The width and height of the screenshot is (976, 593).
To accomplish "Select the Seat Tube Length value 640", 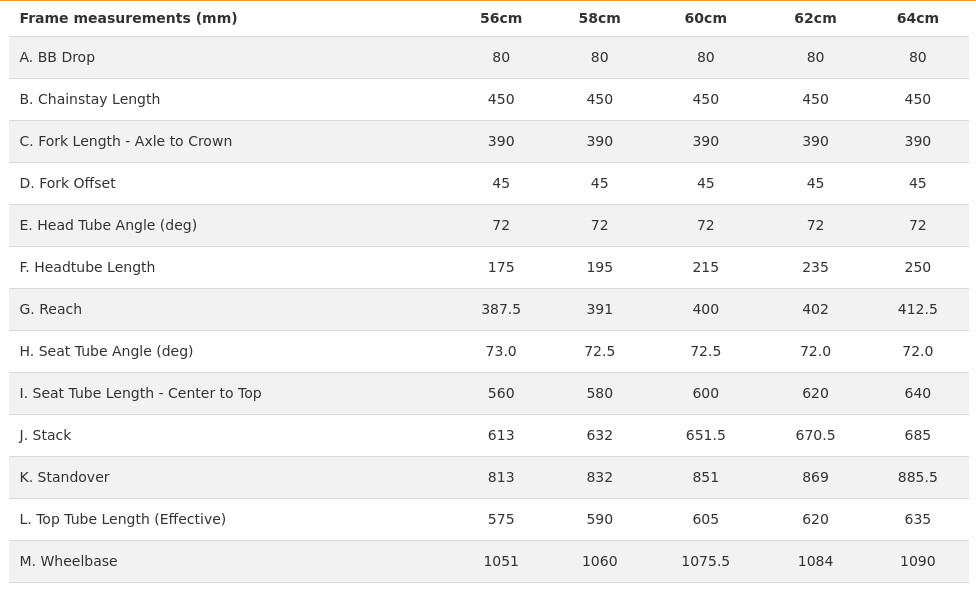I will click(917, 393).
